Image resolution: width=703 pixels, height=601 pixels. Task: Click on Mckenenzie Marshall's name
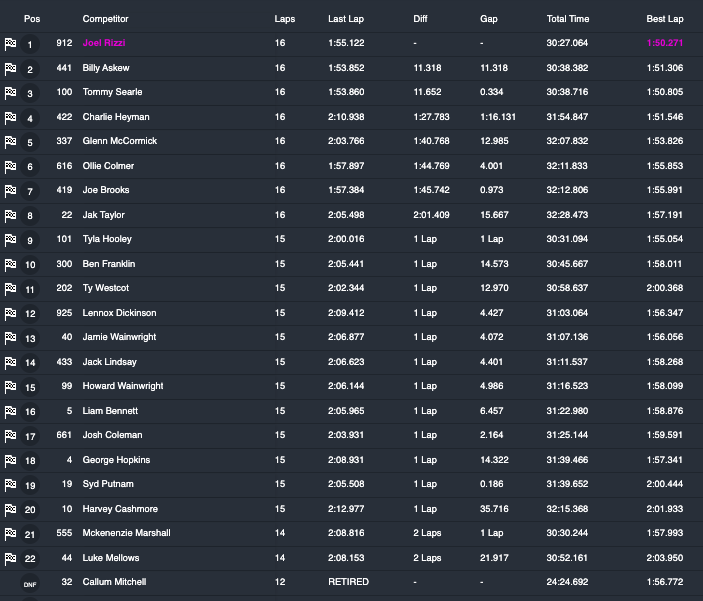coord(126,533)
